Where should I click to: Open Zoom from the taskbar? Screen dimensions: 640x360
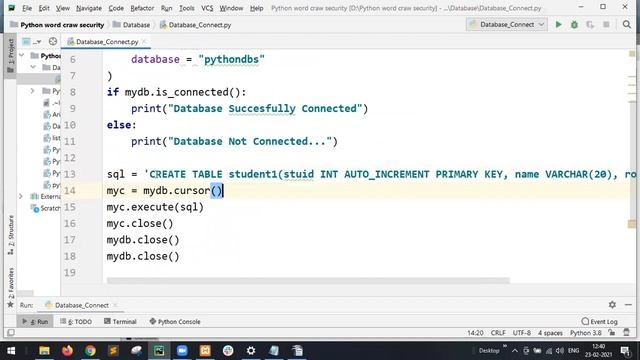pos(182,350)
